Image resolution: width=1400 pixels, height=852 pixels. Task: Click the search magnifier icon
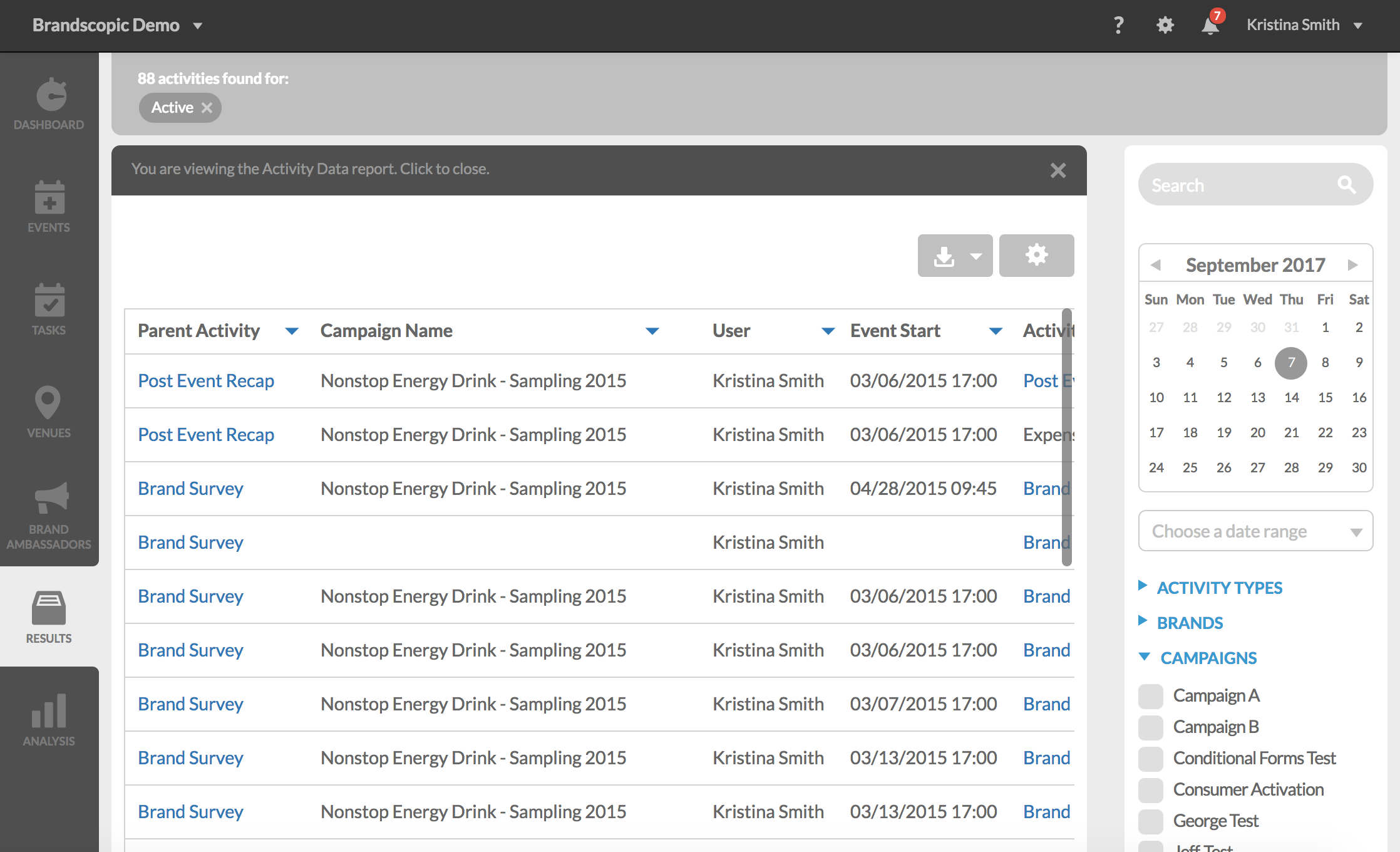[1346, 185]
